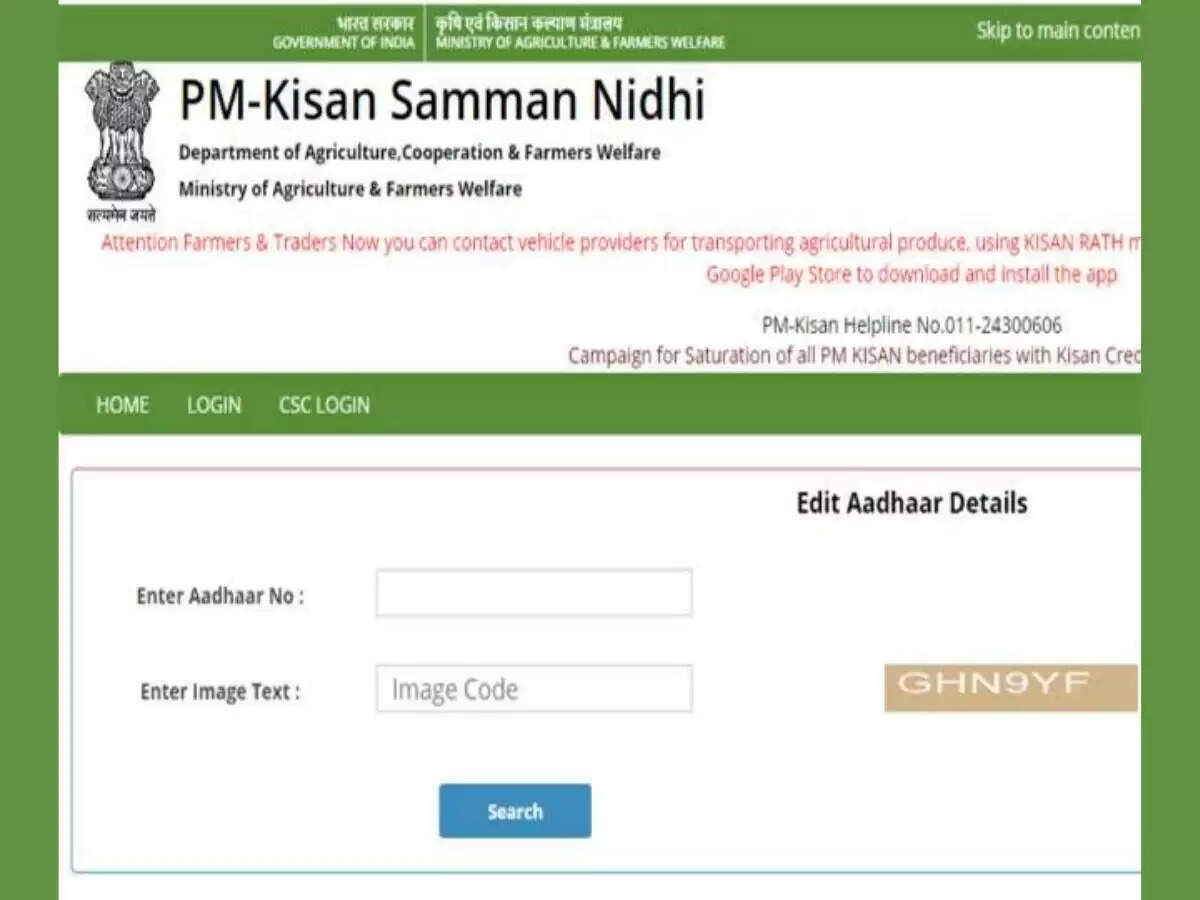Follow the Skip to main content link
Screen dimensions: 1200x900
pos(1058,31)
